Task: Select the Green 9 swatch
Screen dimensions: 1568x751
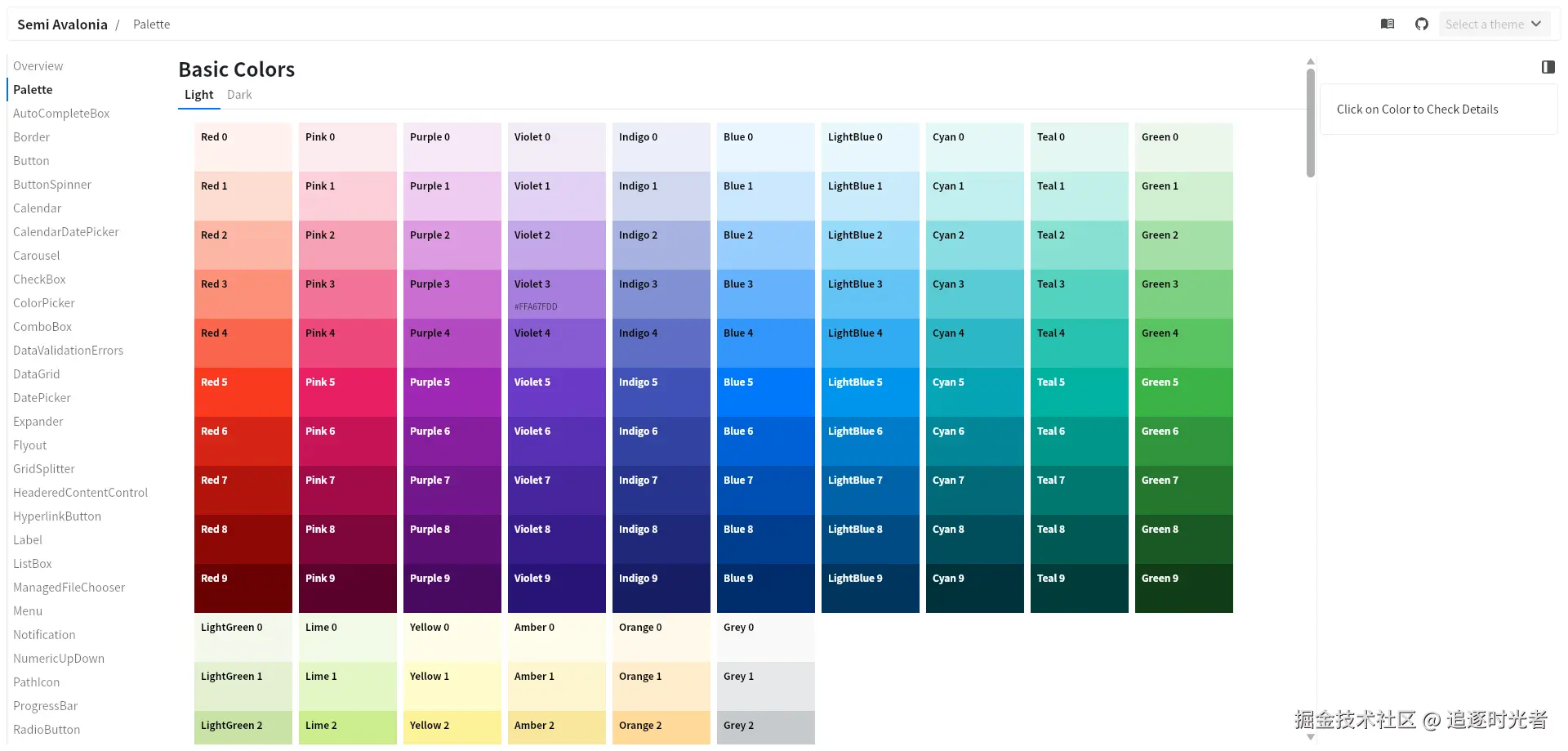Action: point(1184,588)
